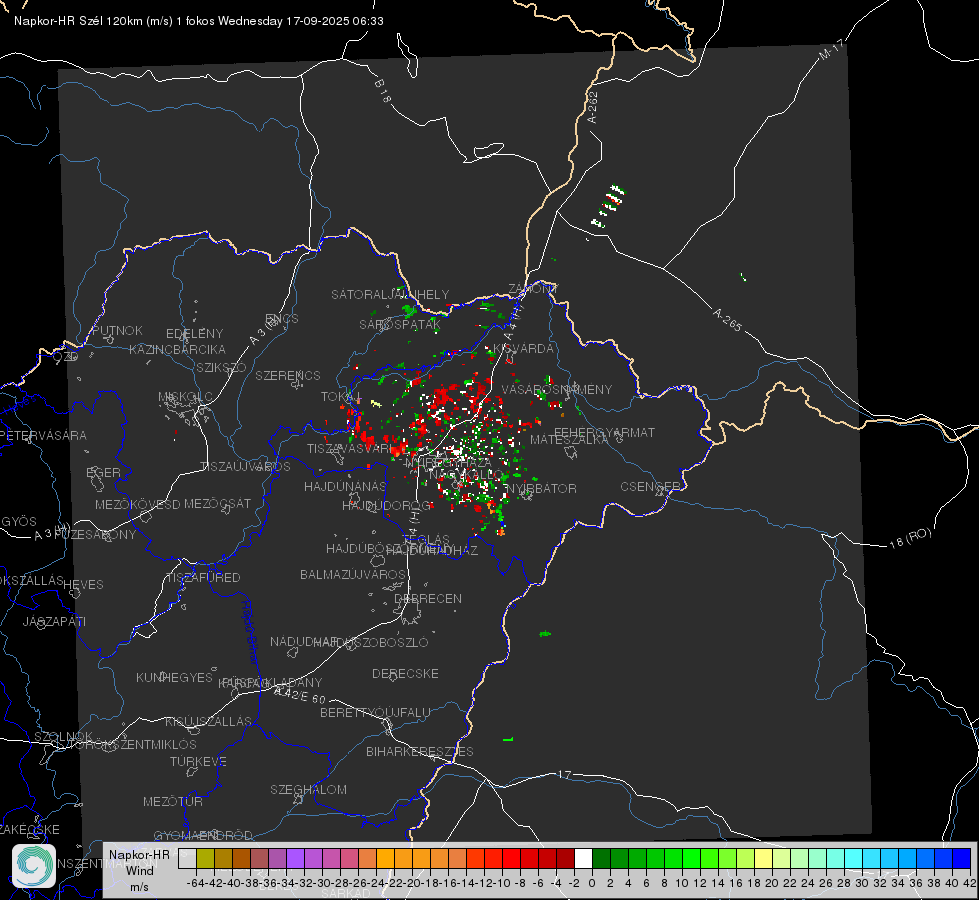Pick the dark green swatch between 0 and 2
The width and height of the screenshot is (979, 900).
pos(601,858)
